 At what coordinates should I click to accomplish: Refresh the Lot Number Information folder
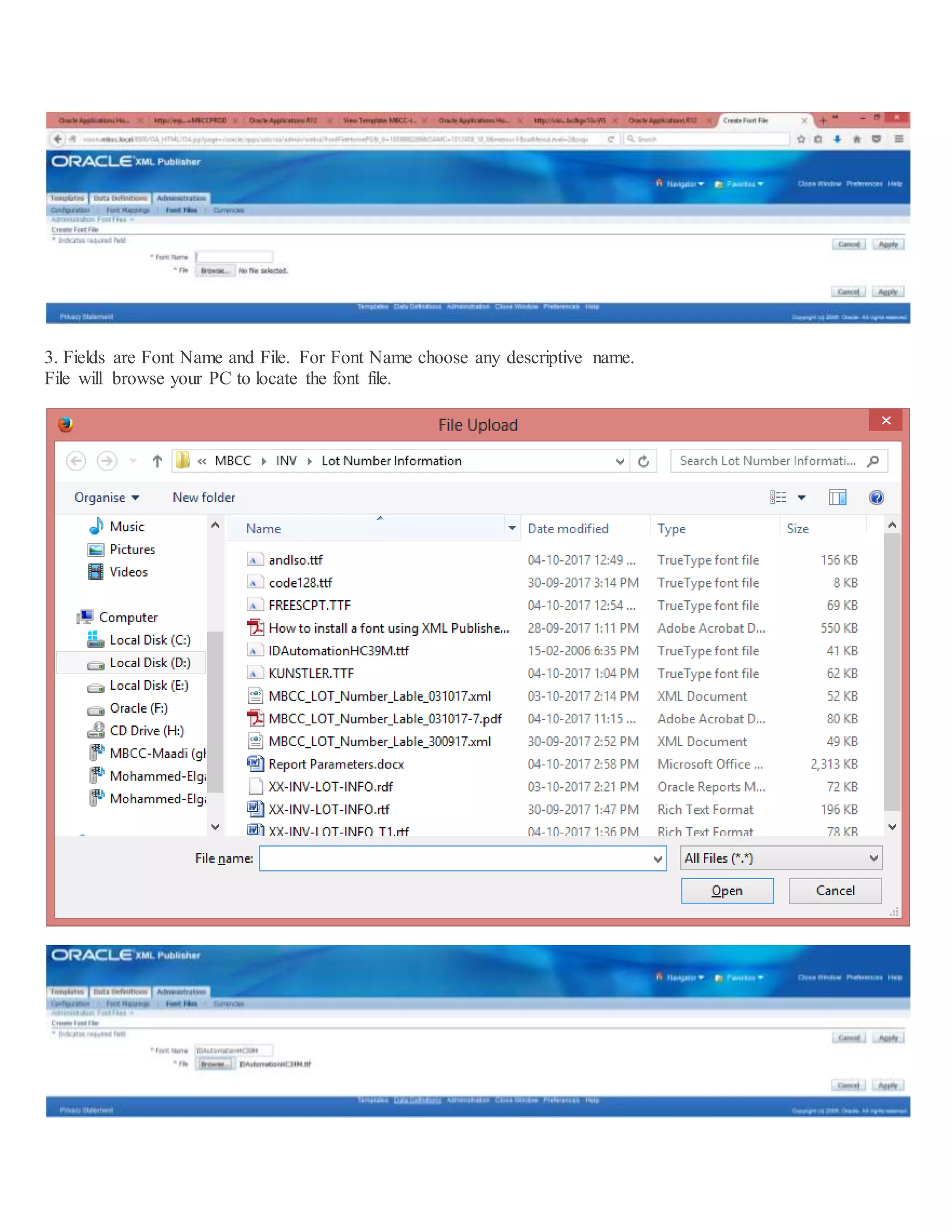[643, 462]
